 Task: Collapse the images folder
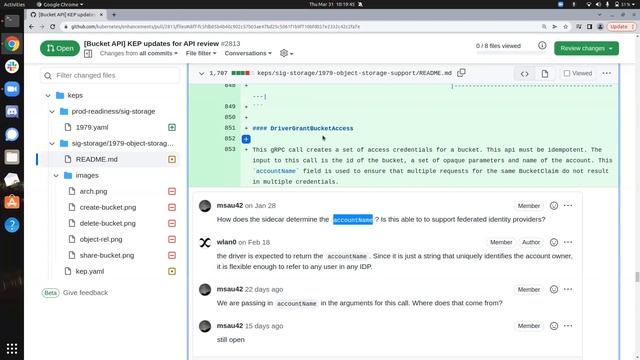coord(56,176)
